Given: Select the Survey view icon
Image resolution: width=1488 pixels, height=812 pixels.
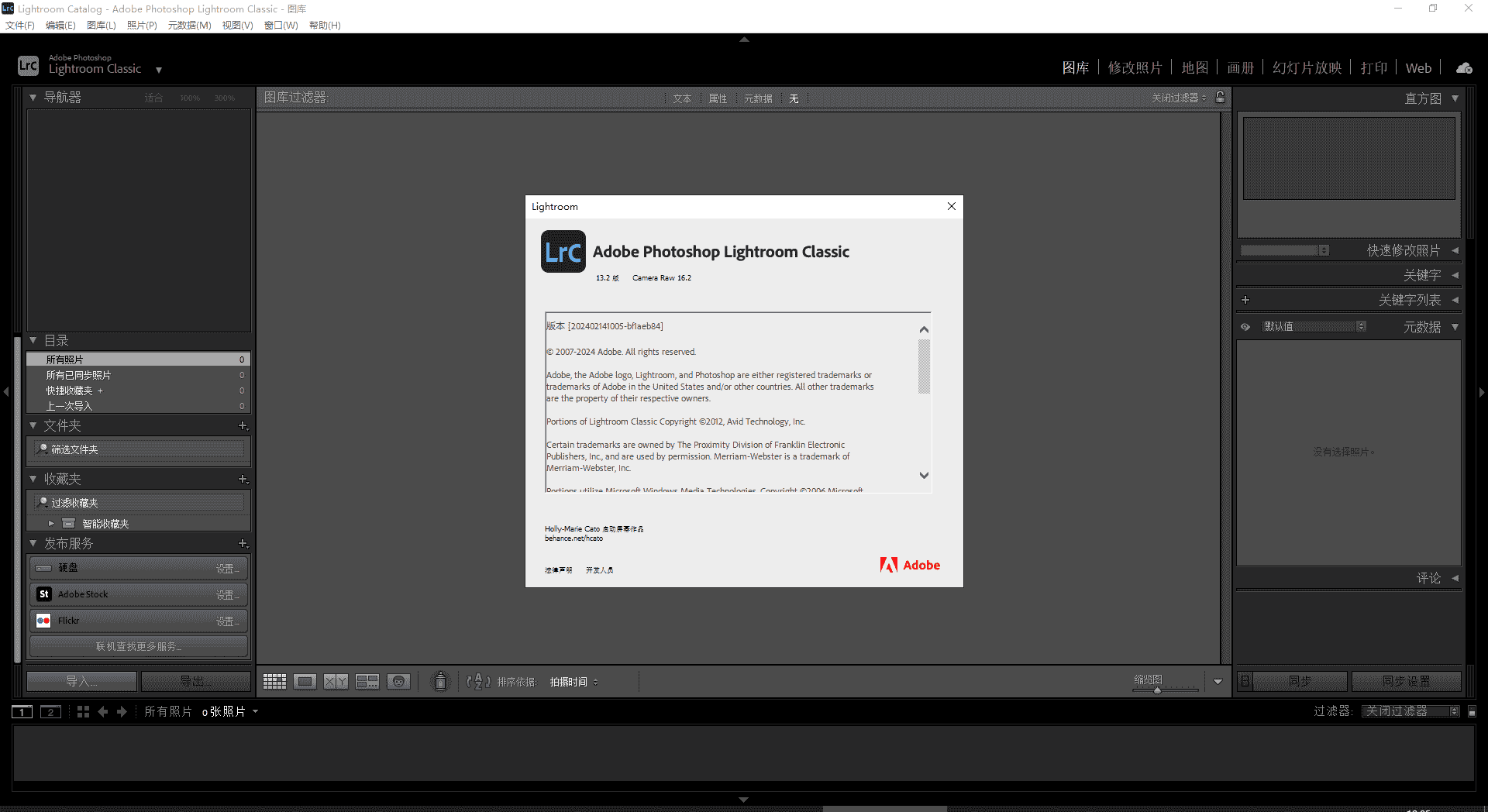Looking at the screenshot, I should click(367, 681).
